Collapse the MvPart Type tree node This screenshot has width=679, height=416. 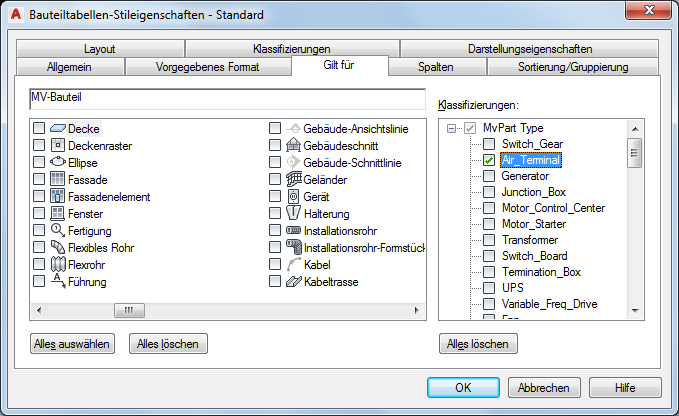coord(451,128)
